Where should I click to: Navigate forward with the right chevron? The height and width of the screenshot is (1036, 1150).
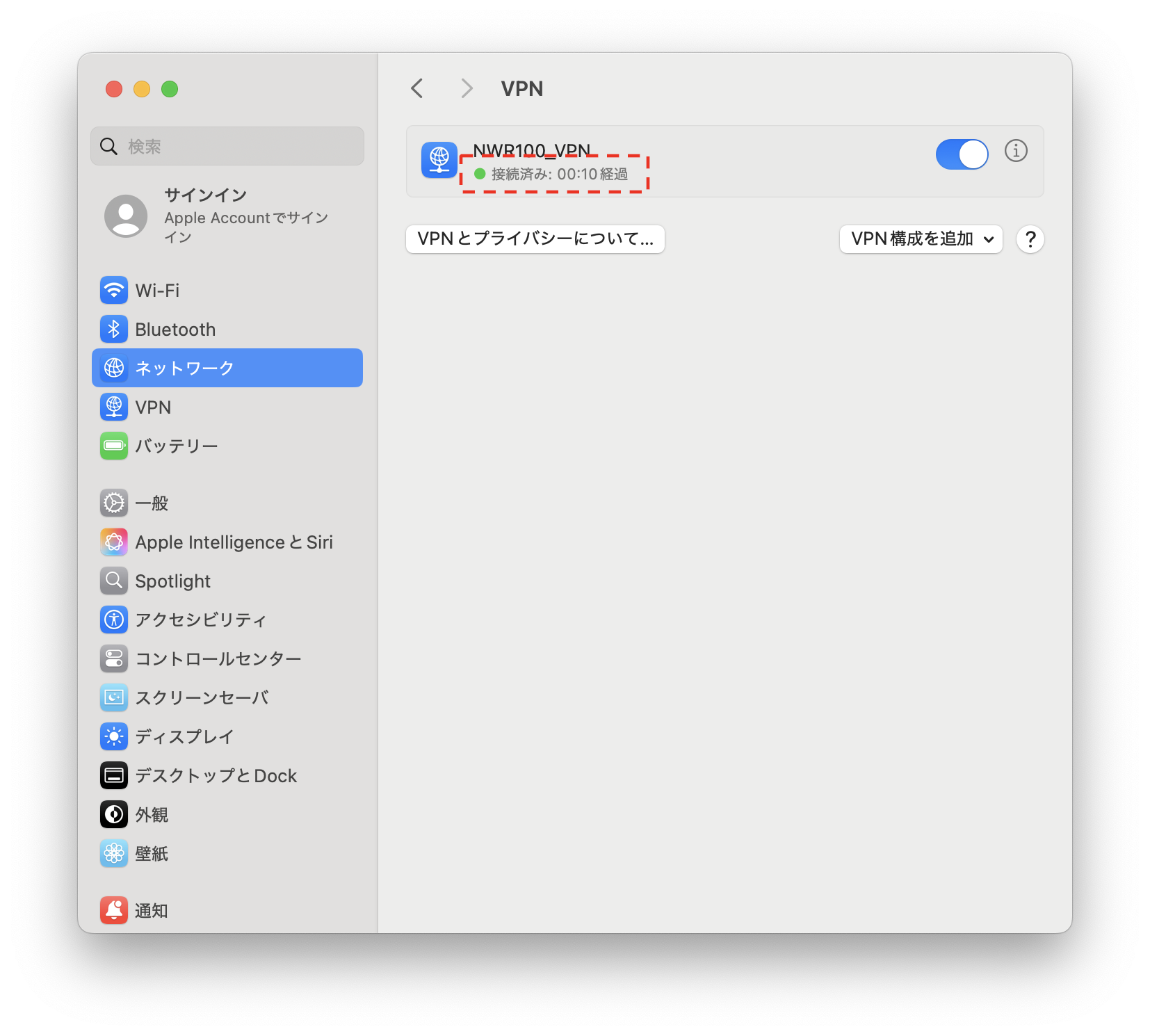click(466, 88)
